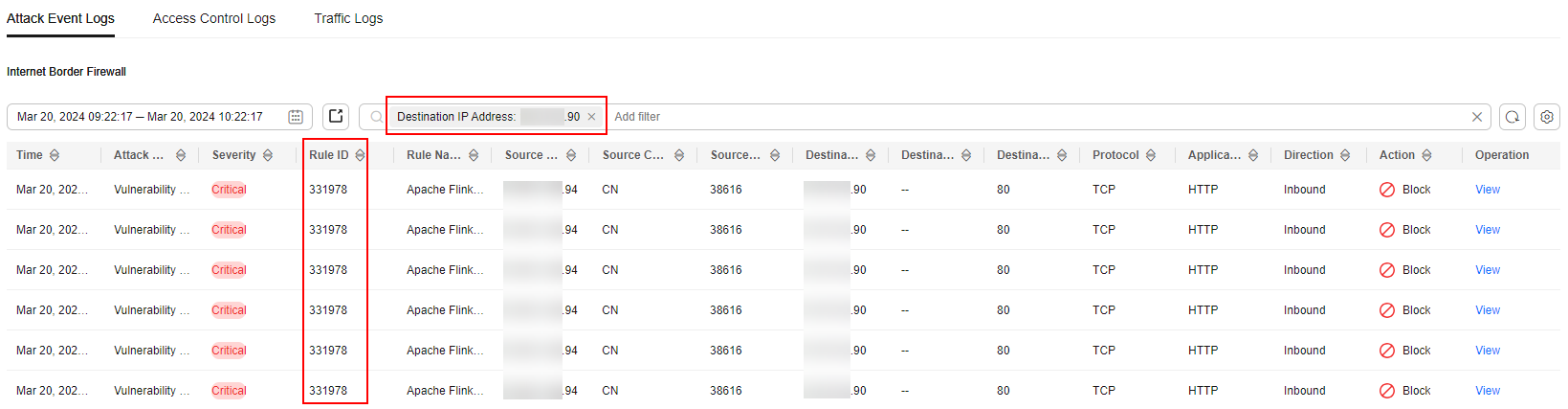Sort by the Action column arrows
The image size is (1568, 409).
[x=1426, y=155]
